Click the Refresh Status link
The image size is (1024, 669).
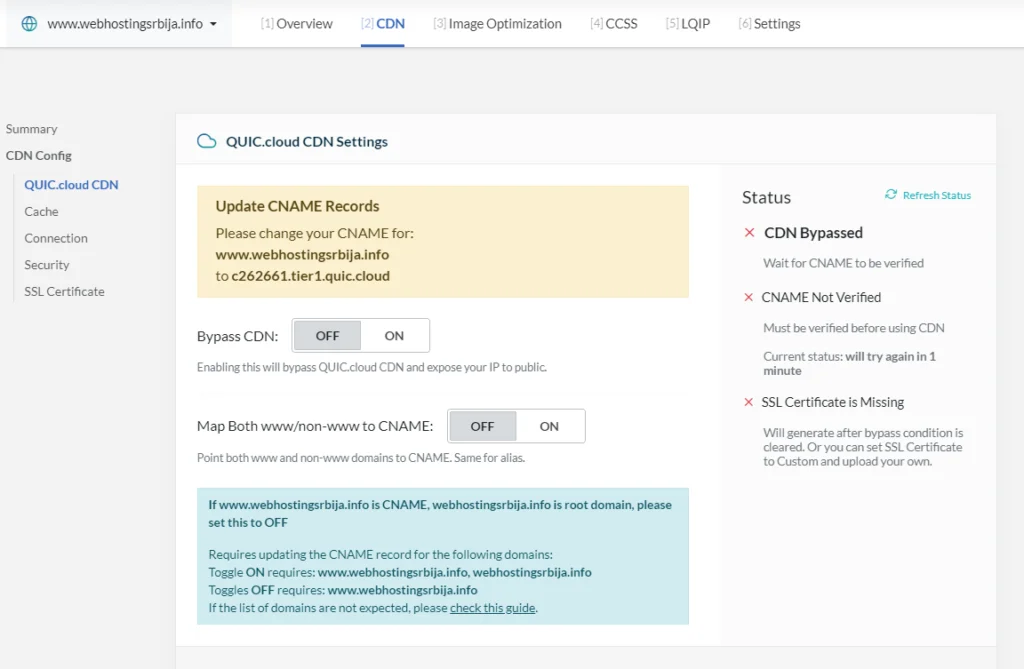pyautogui.click(x=936, y=195)
